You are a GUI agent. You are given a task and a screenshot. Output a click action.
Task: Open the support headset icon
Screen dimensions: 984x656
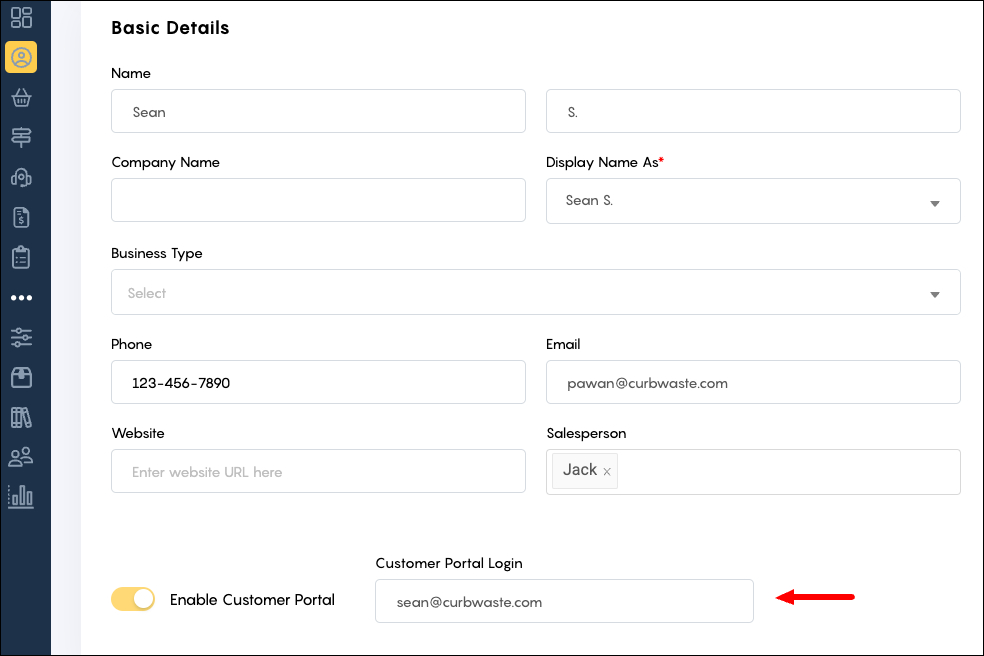tap(22, 177)
